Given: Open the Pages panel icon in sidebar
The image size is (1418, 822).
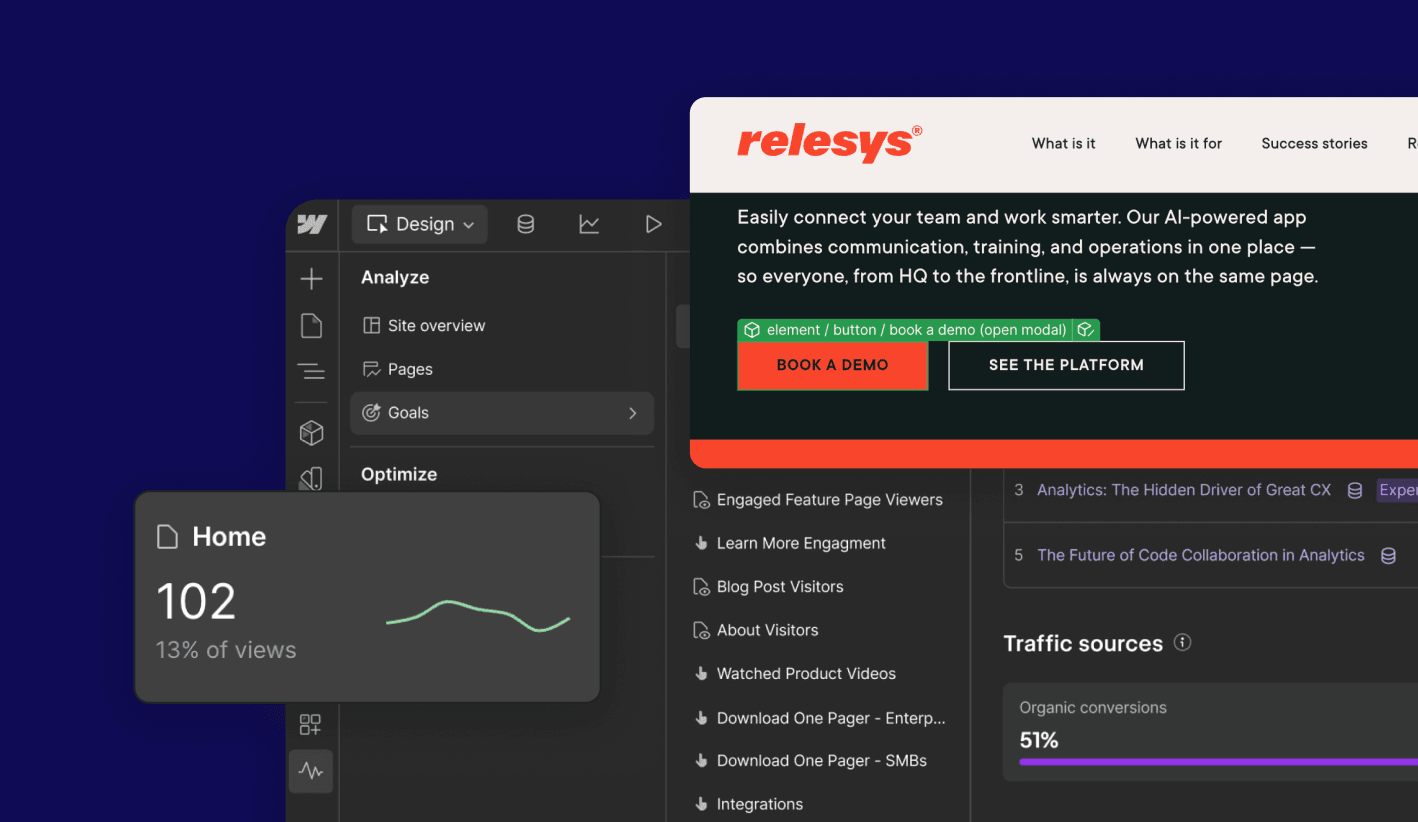Looking at the screenshot, I should point(312,326).
